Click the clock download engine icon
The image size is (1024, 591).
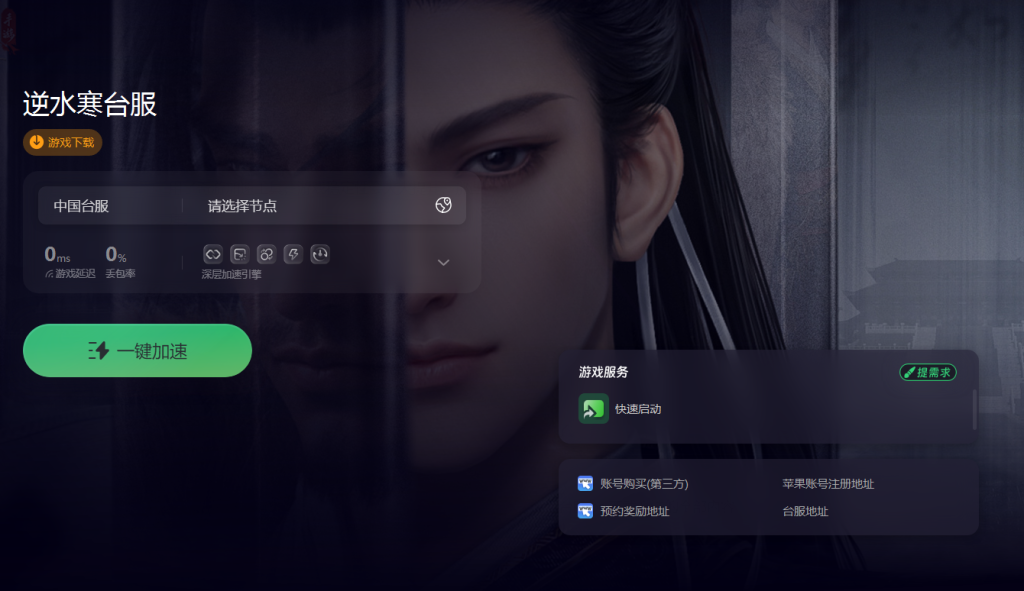point(320,254)
